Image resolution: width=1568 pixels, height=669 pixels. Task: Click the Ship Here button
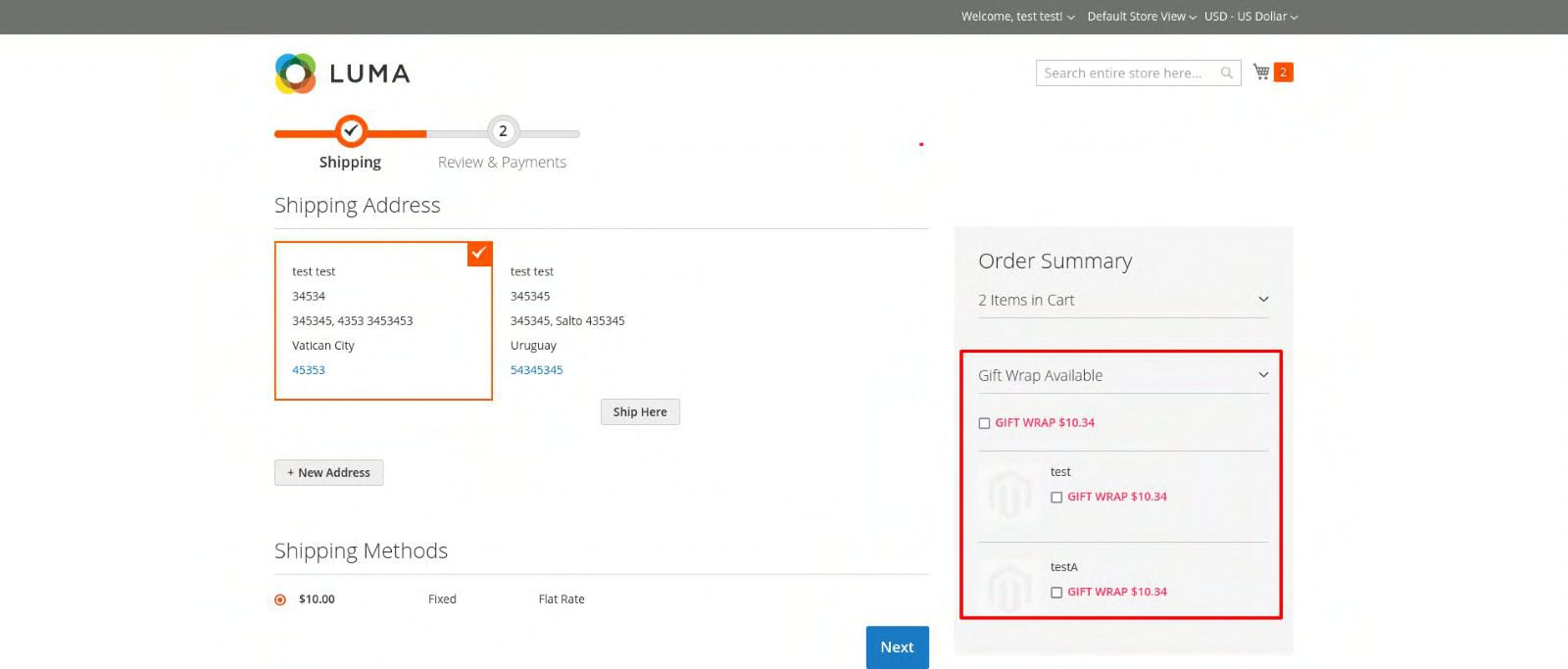pos(640,412)
